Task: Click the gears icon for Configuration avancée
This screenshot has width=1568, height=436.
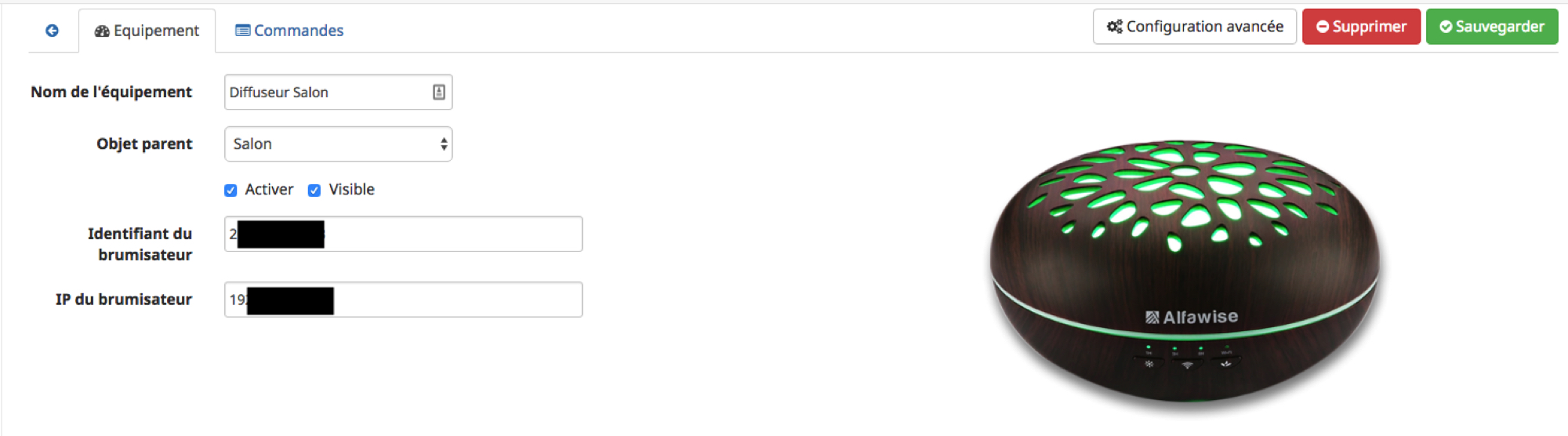Action: (x=1114, y=27)
